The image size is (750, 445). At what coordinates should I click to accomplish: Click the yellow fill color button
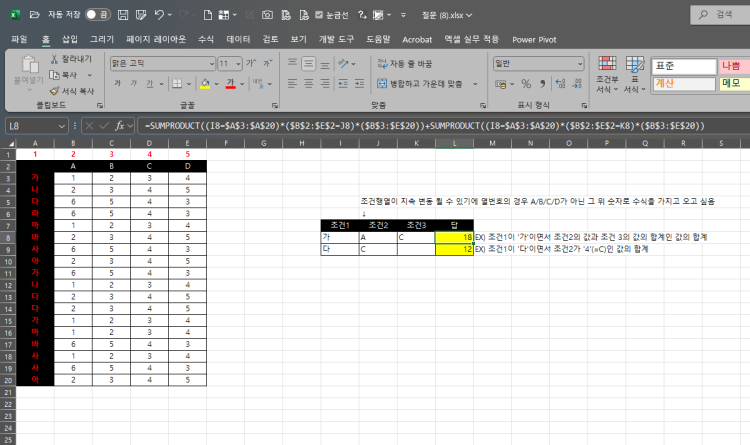(x=205, y=84)
